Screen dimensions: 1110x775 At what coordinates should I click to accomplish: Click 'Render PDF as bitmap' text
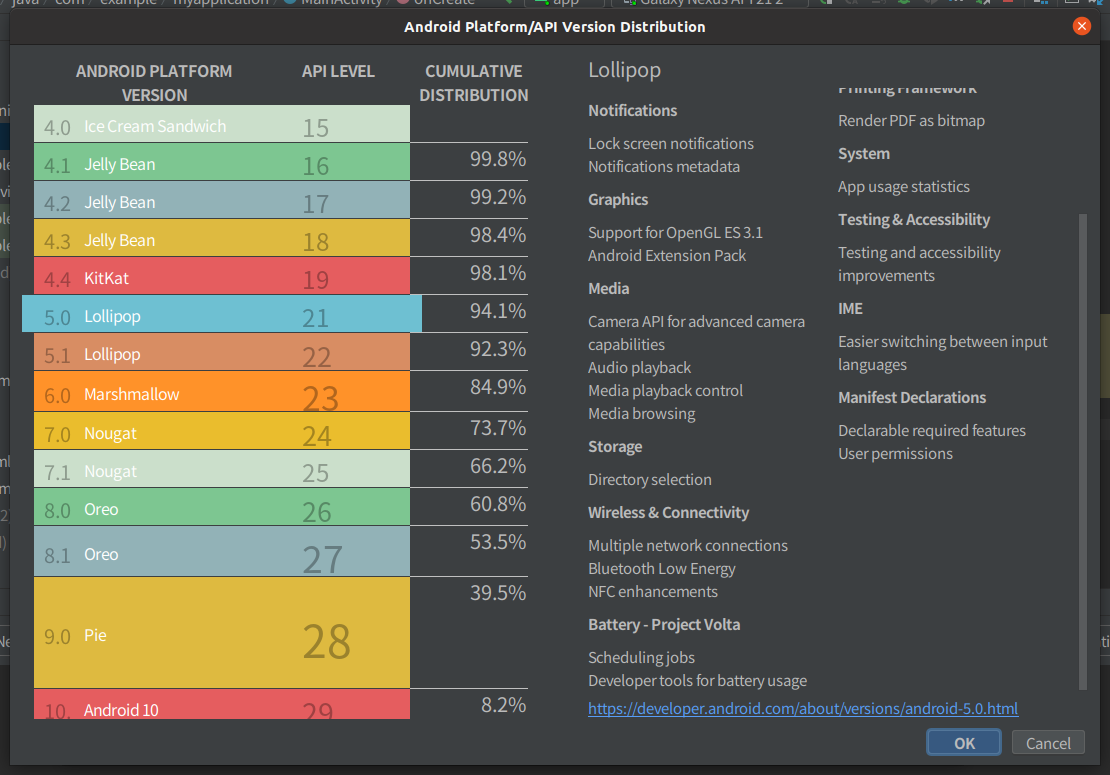pos(910,120)
